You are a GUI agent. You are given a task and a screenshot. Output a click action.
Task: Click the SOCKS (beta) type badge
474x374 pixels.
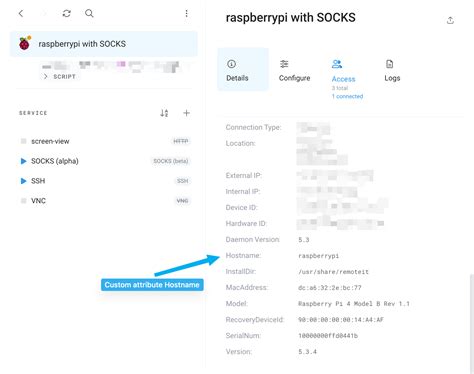pos(171,161)
